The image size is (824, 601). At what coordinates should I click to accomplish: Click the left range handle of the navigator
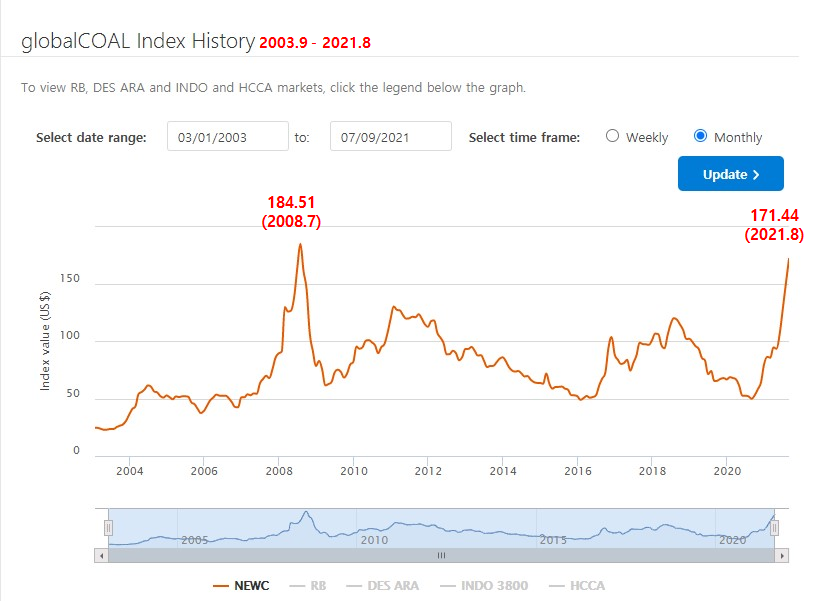tap(108, 527)
